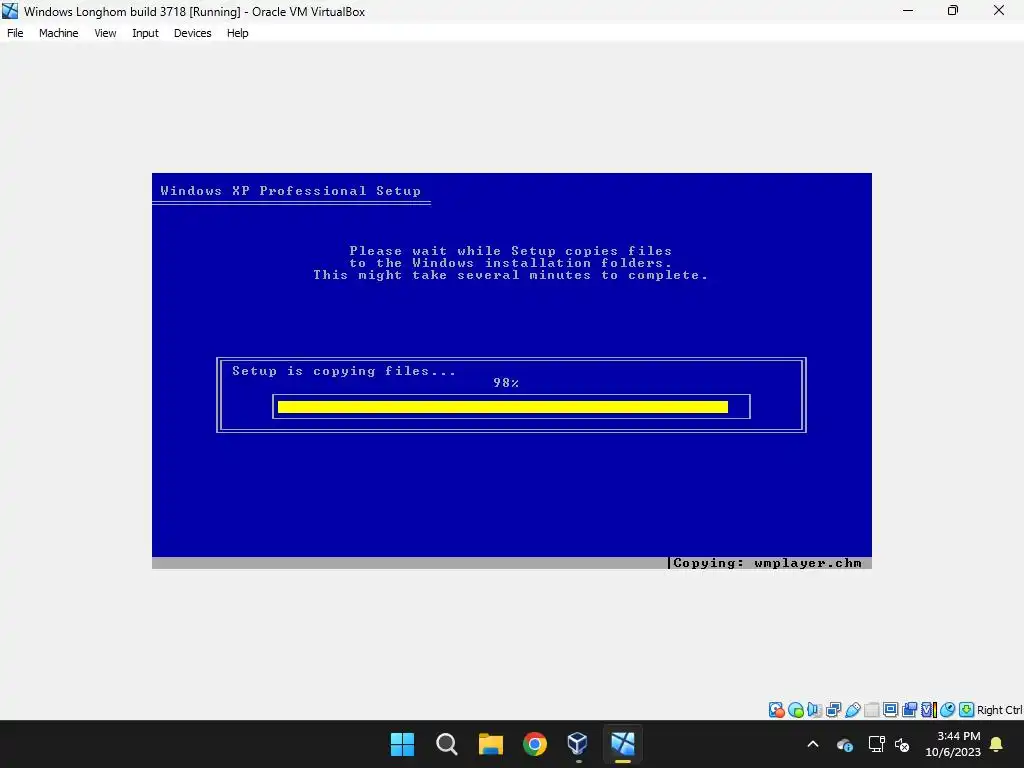Open the notification bell
The image size is (1024, 768).
pos(997,744)
